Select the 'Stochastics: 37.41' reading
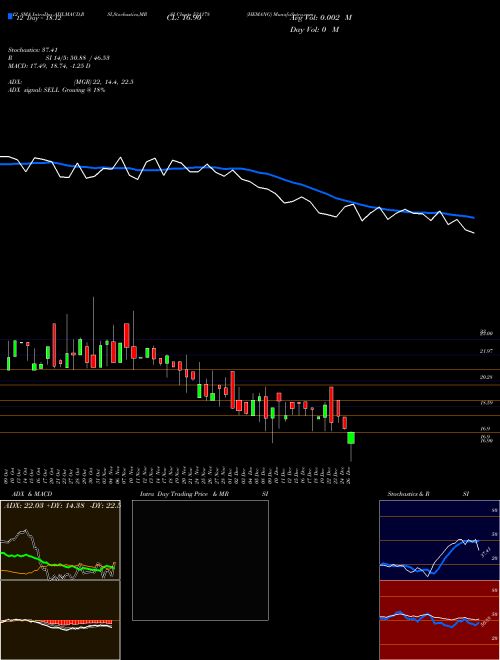The height and width of the screenshot is (660, 500). click(x=32, y=50)
